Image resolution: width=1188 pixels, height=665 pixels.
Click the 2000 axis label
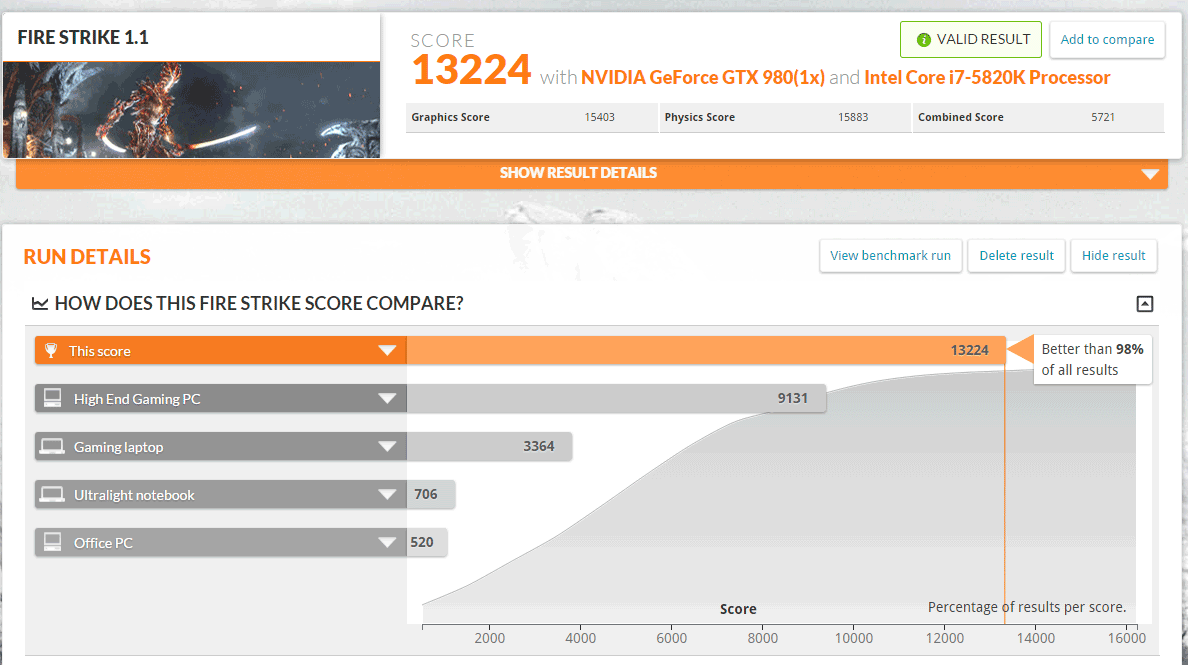click(489, 638)
